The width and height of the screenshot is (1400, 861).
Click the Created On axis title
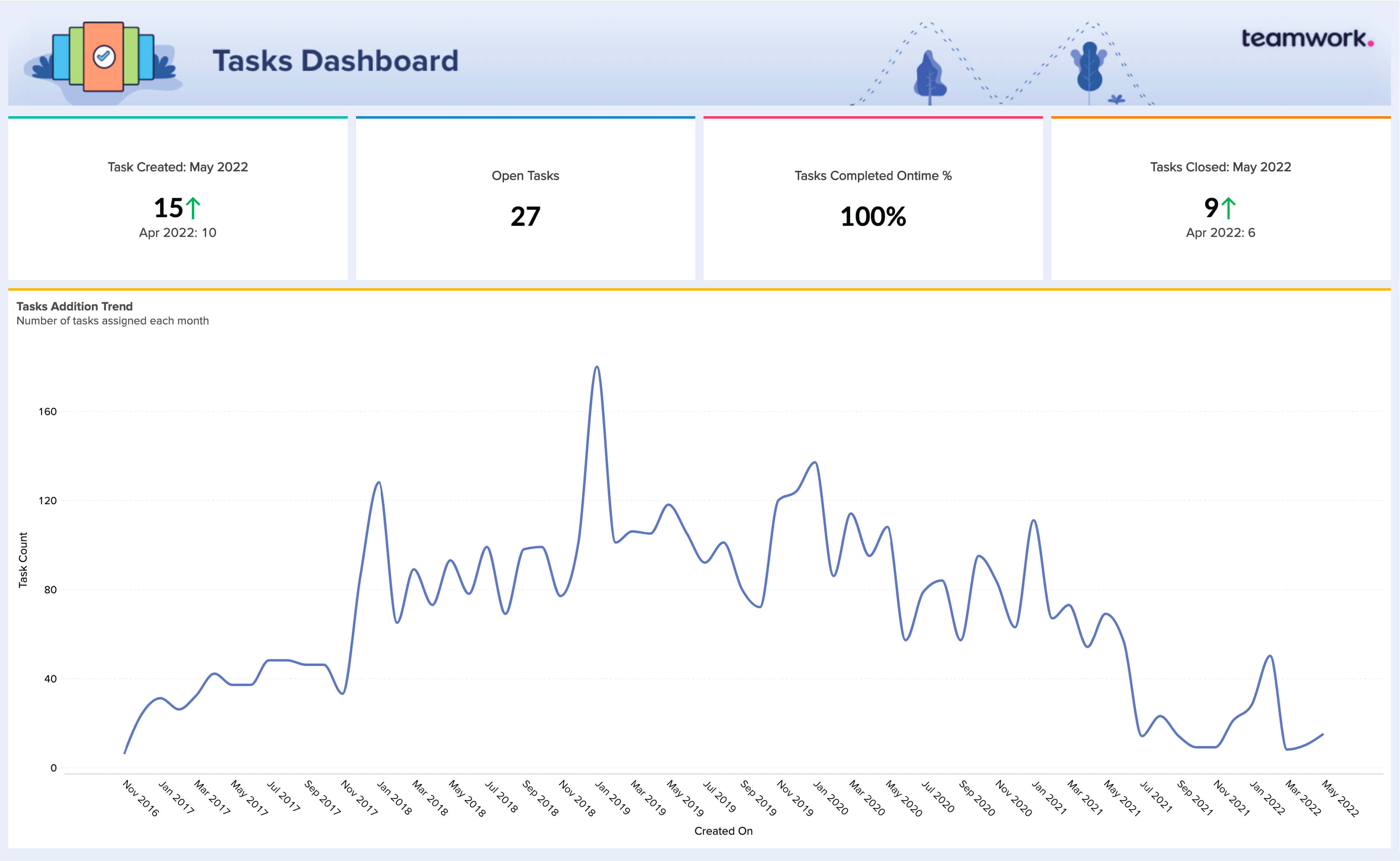[723, 831]
